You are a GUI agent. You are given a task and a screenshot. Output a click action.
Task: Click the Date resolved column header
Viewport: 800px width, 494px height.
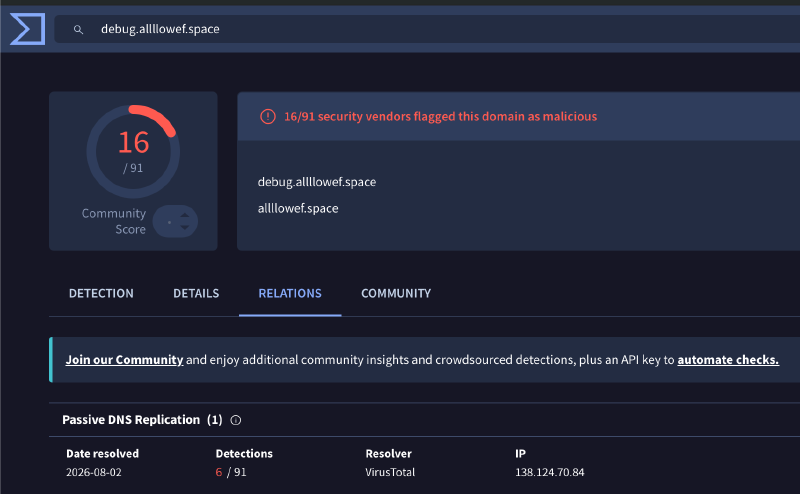103,453
